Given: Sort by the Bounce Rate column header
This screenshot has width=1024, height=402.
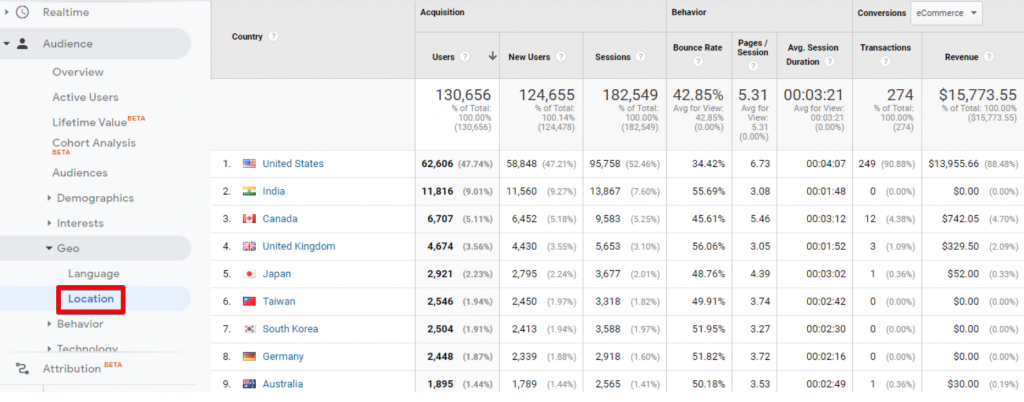Looking at the screenshot, I should pyautogui.click(x=697, y=48).
